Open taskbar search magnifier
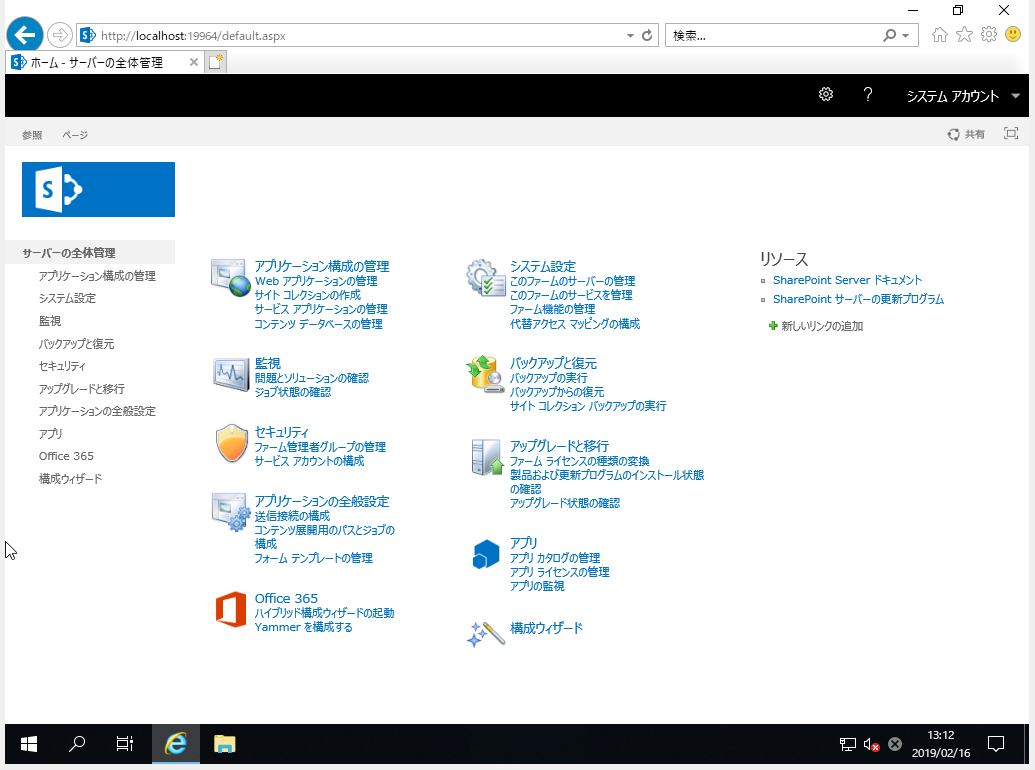The height and width of the screenshot is (770, 1035). point(77,744)
